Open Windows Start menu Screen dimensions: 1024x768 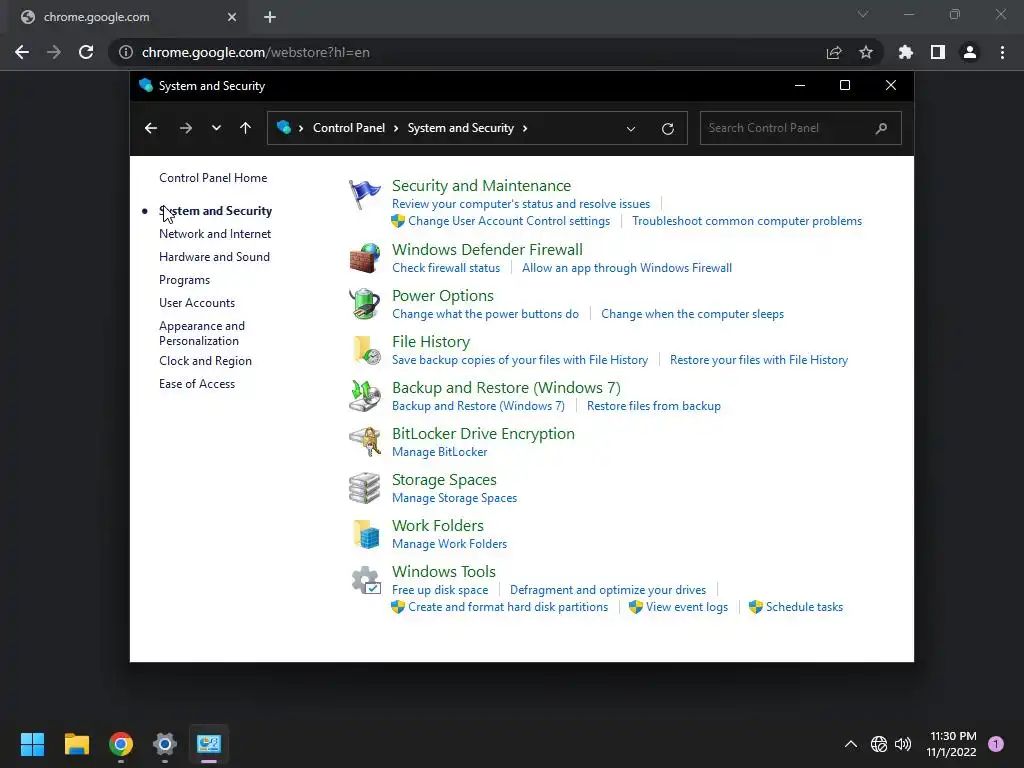(32, 744)
